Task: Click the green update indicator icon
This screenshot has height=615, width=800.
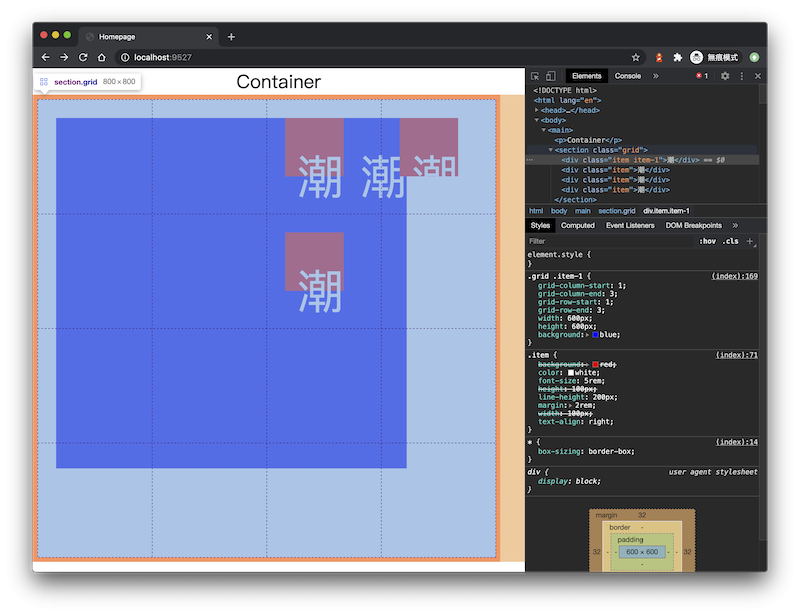Action: (755, 57)
